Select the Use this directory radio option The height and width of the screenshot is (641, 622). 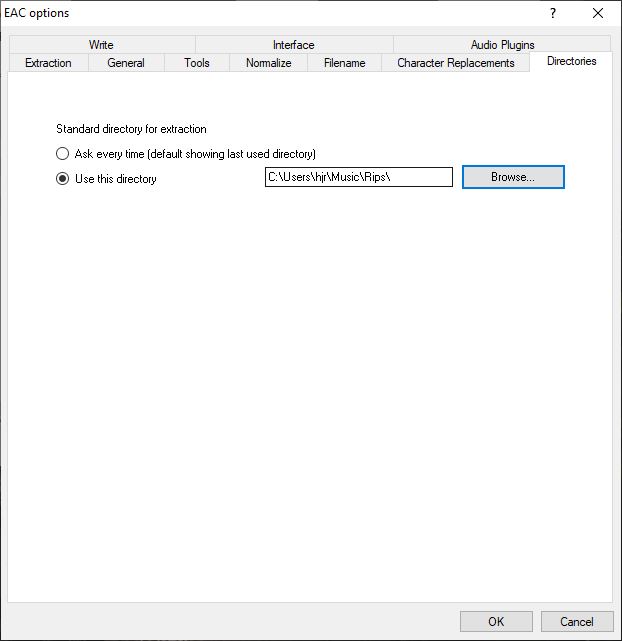[x=106, y=179]
